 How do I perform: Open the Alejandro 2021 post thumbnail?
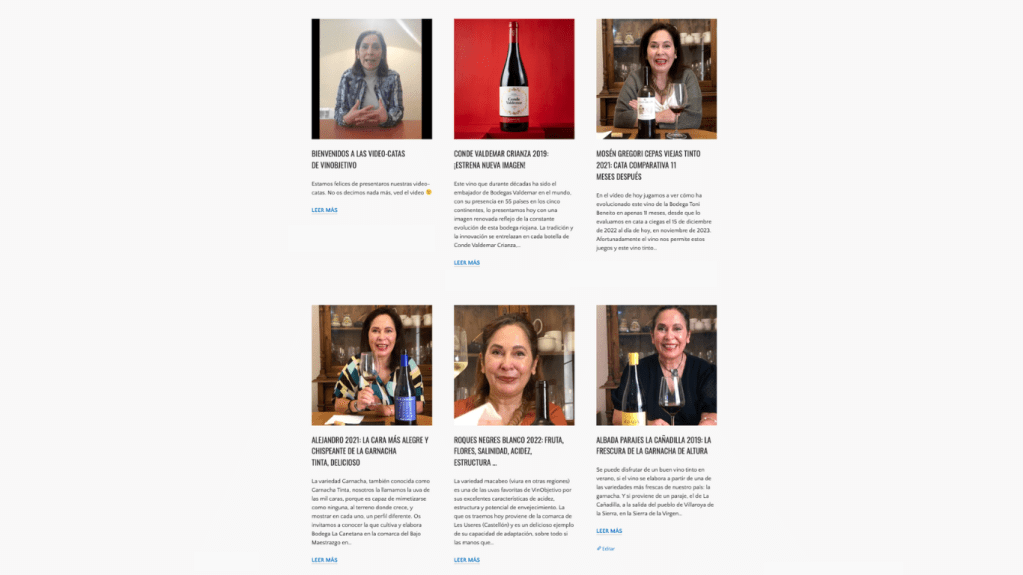[x=371, y=365]
